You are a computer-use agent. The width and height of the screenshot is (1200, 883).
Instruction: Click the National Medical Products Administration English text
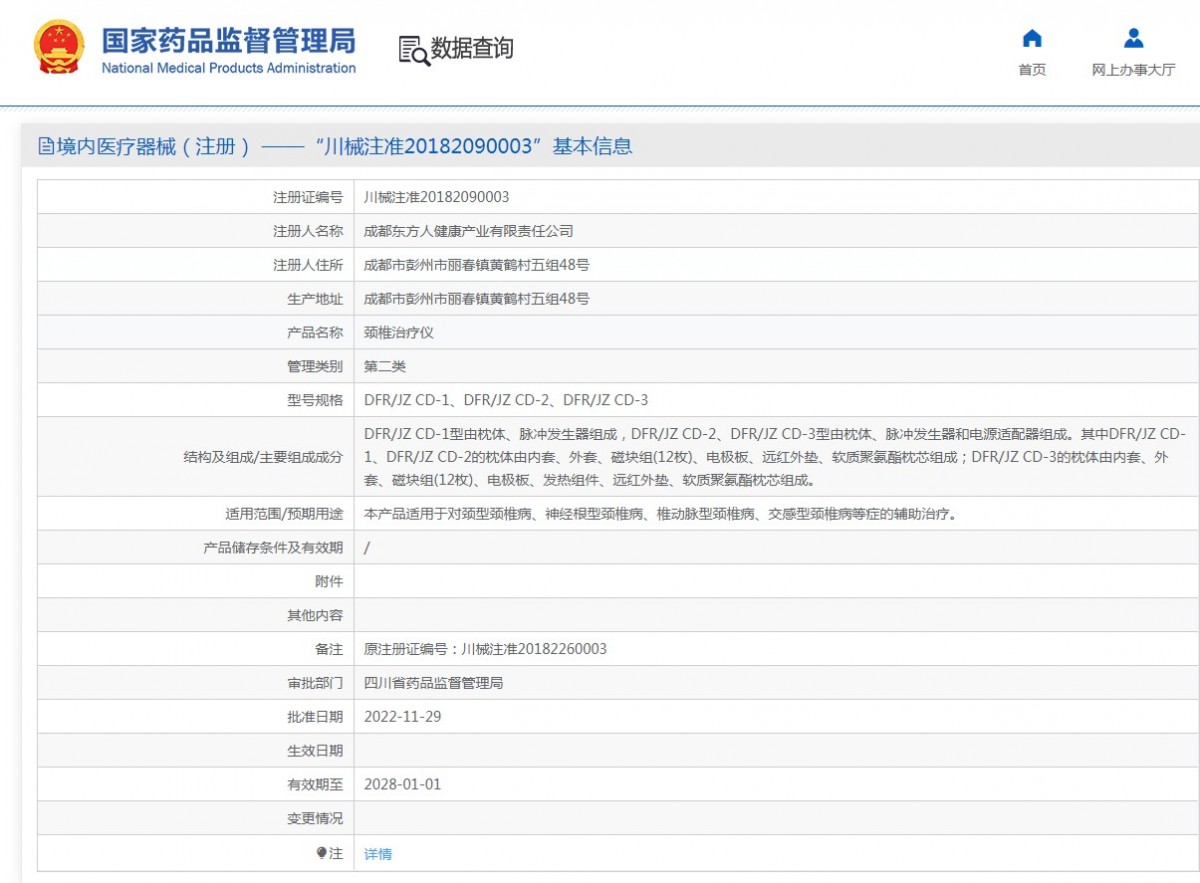tap(228, 68)
